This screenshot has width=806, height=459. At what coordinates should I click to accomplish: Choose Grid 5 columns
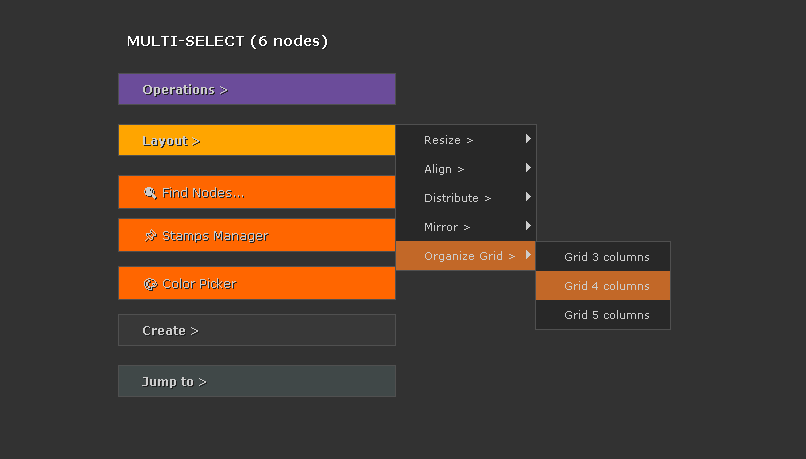click(x=603, y=315)
